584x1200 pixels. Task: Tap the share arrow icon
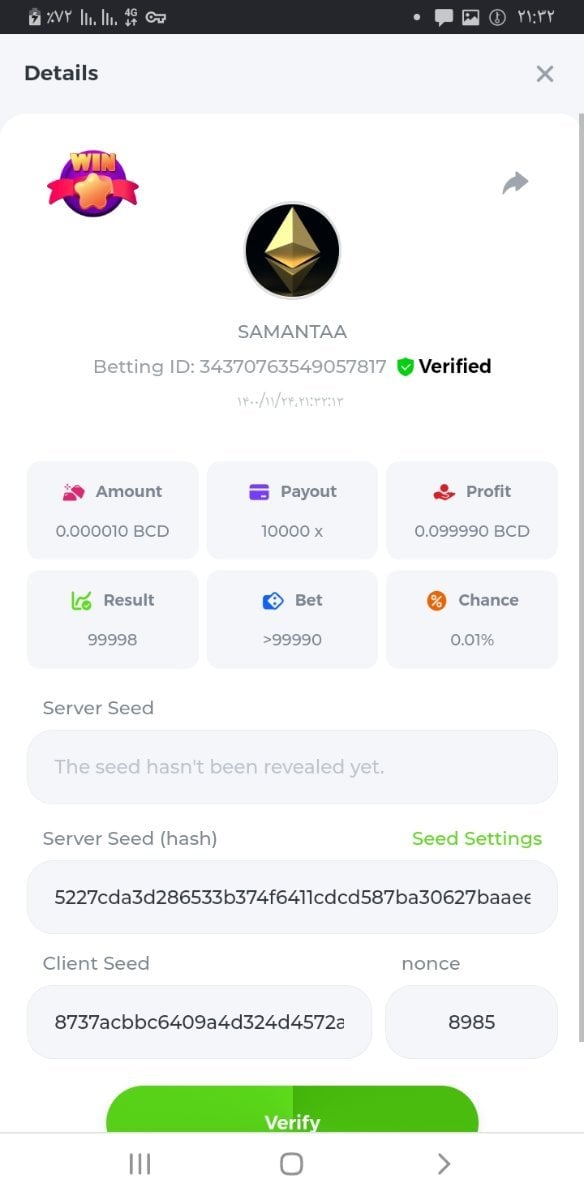pyautogui.click(x=515, y=183)
